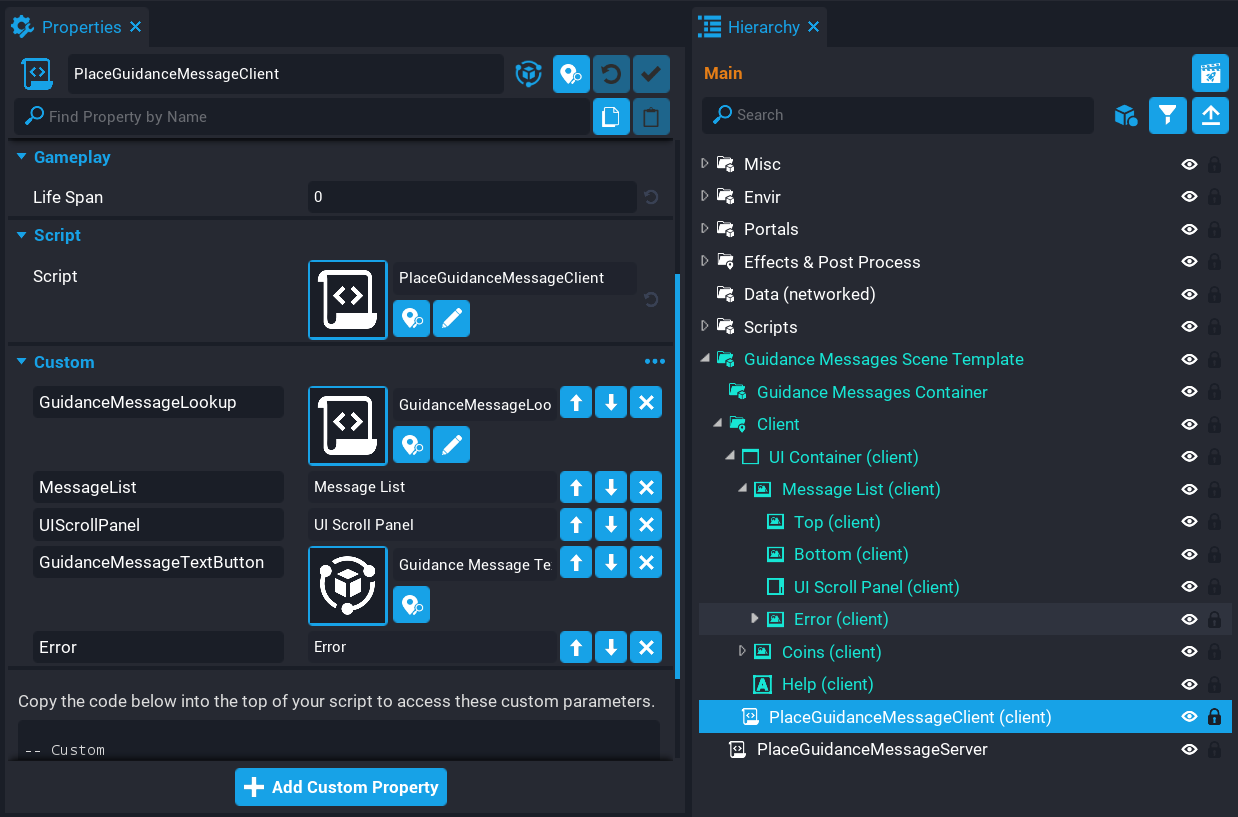Click the Add Custom Property button
The height and width of the screenshot is (817, 1238).
click(x=341, y=787)
